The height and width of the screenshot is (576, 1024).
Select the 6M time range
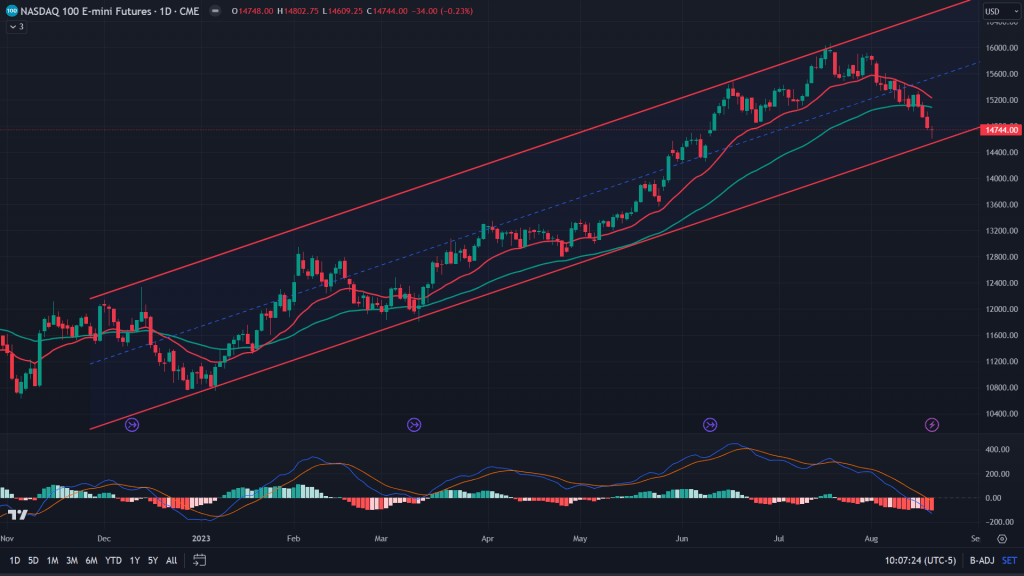[91, 560]
